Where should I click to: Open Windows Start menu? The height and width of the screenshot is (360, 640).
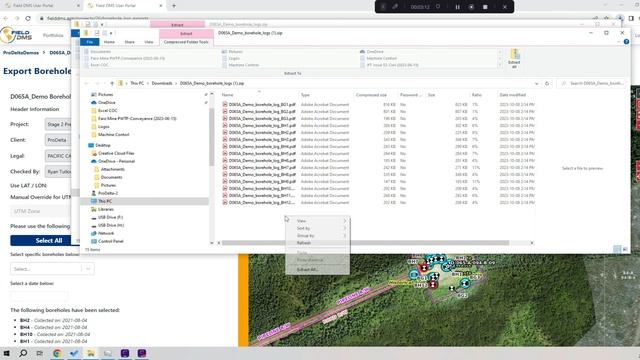(x=6, y=353)
